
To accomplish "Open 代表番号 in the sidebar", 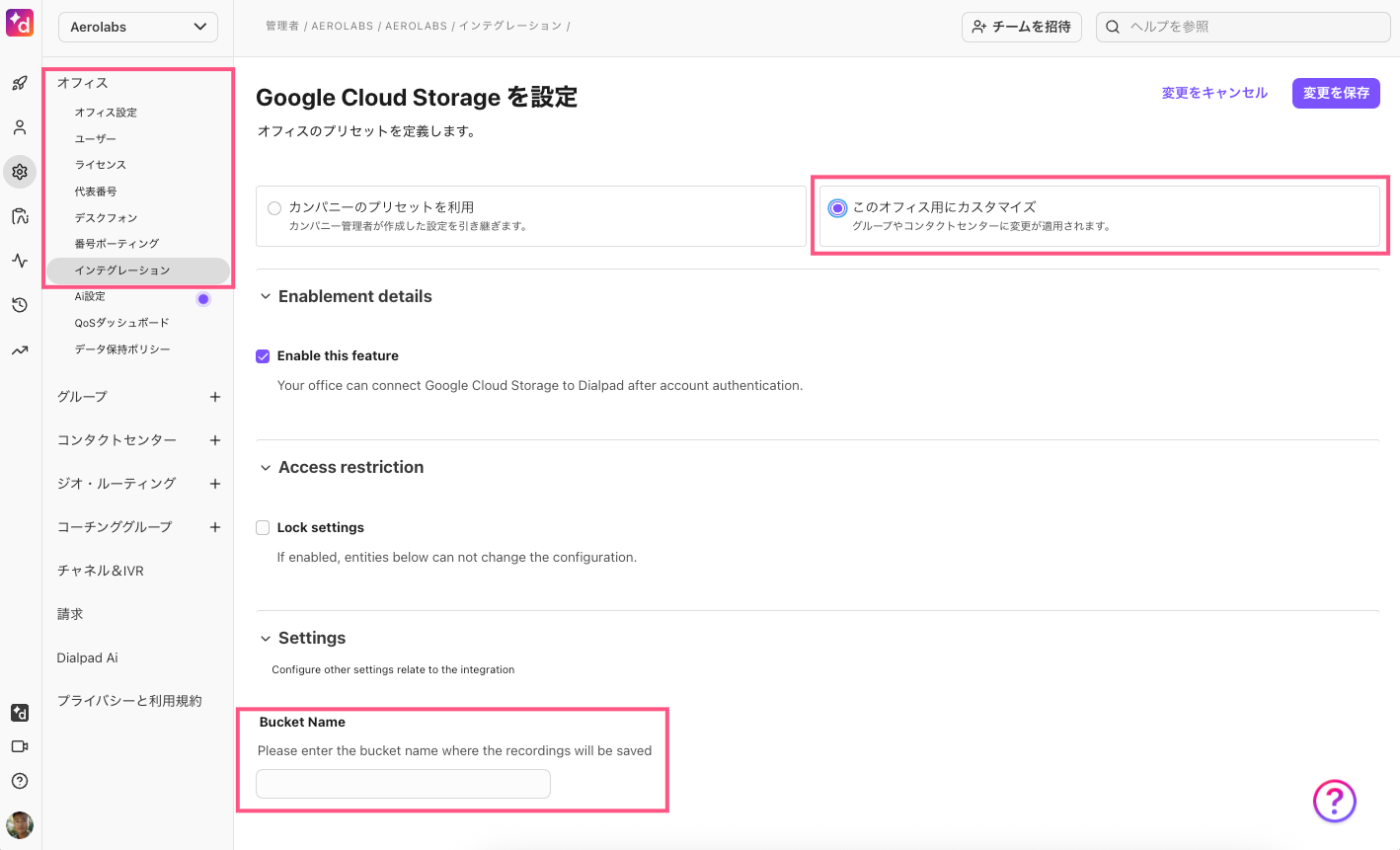I will pyautogui.click(x=95, y=192).
